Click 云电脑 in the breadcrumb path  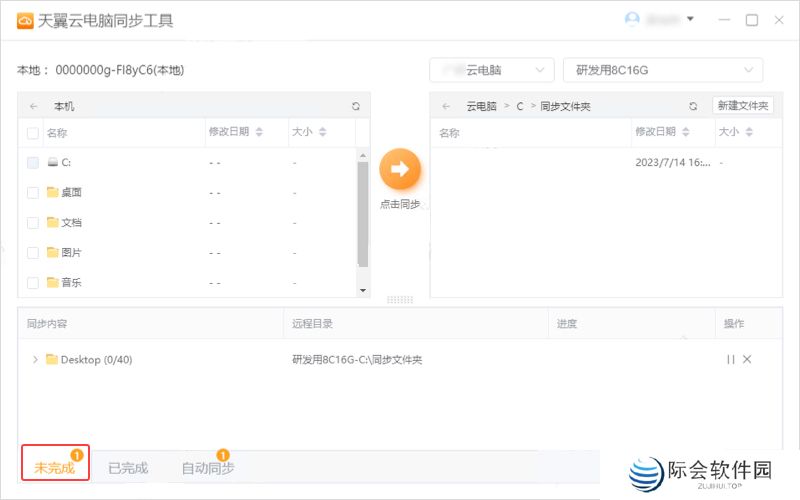click(x=481, y=106)
